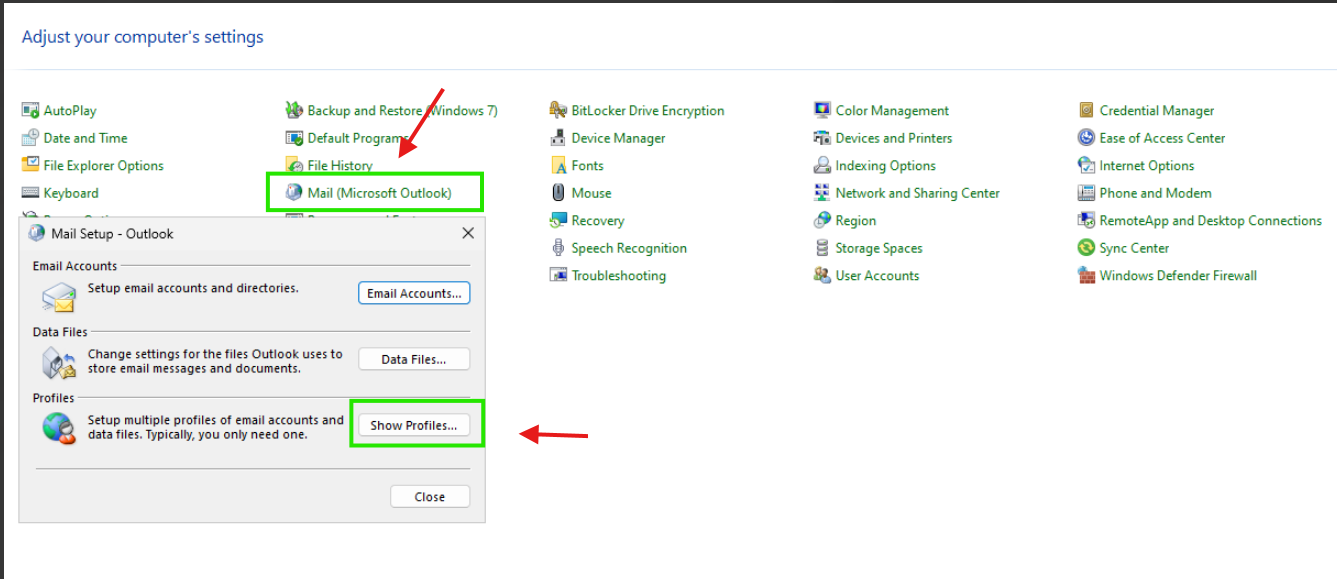Click the Backup and Restore icon

[294, 111]
